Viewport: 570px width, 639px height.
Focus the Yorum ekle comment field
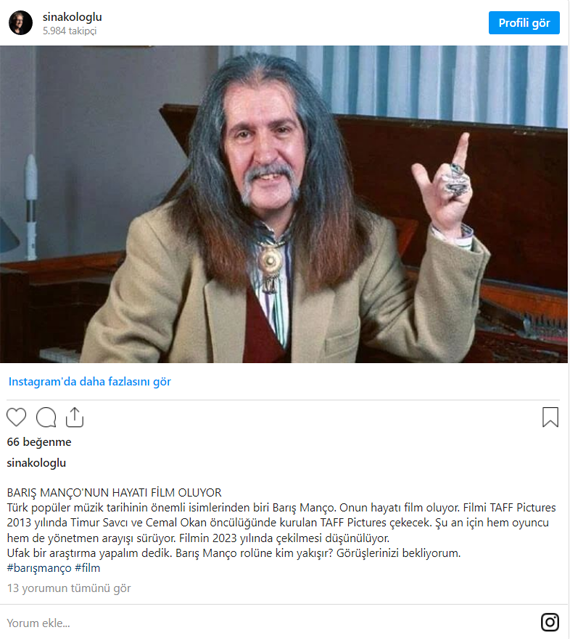269,623
